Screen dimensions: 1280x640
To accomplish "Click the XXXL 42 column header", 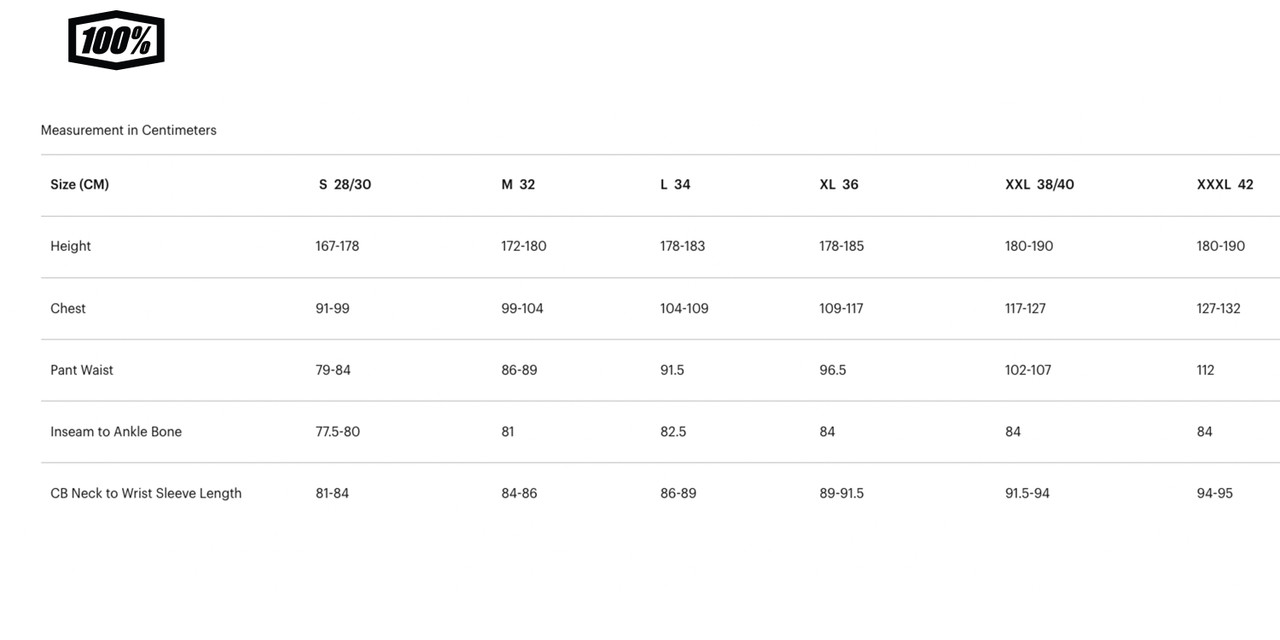I will 1225,185.
